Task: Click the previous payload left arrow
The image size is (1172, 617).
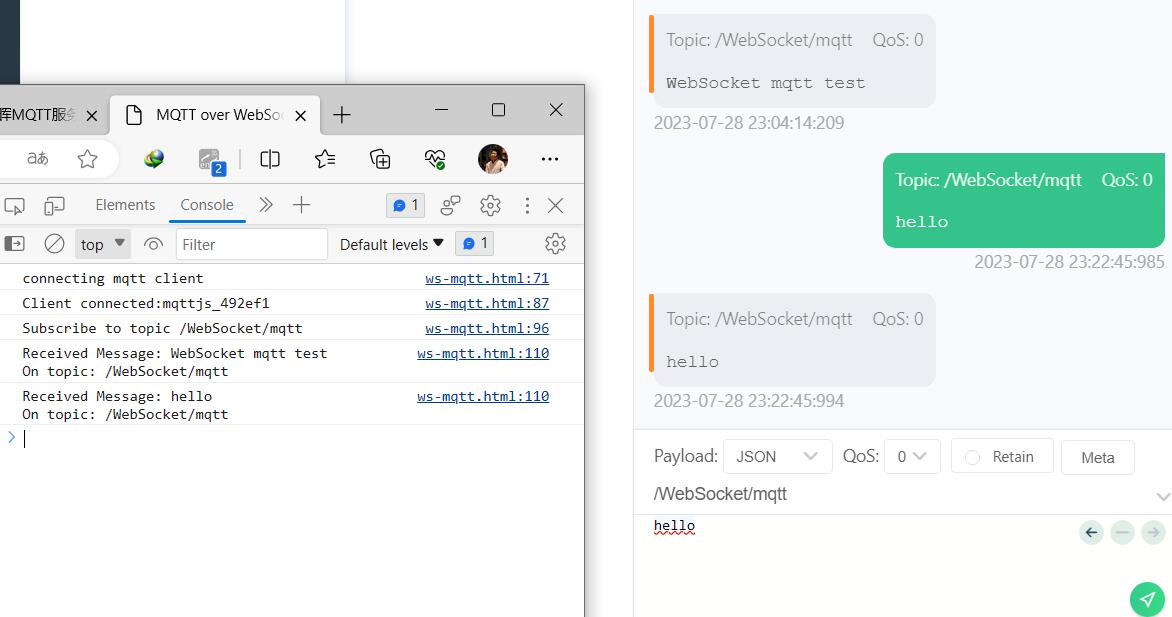Action: [1091, 532]
